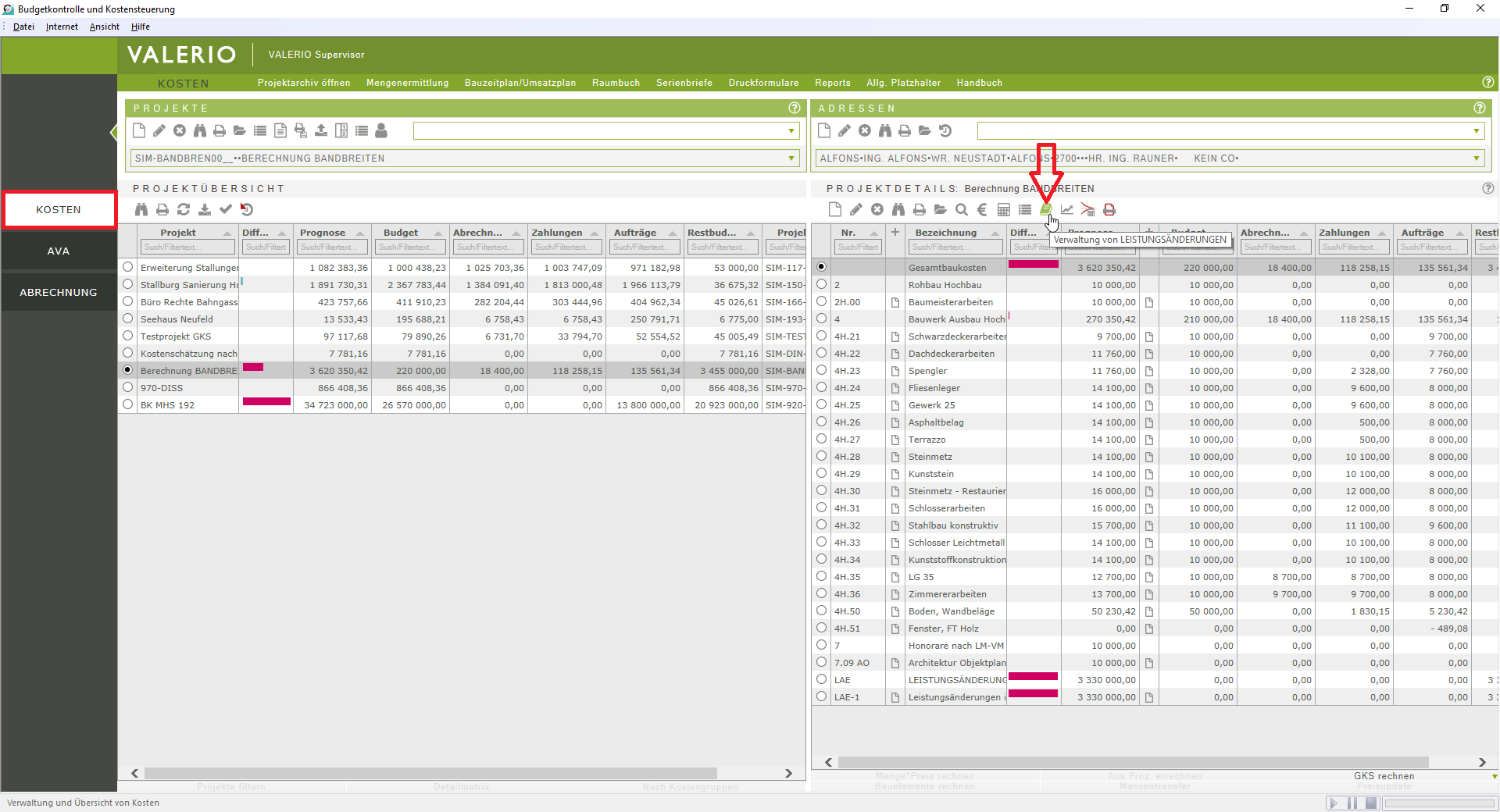1500x812 pixels.
Task: Open the line chart icon in Projektdetails
Action: coord(1066,209)
